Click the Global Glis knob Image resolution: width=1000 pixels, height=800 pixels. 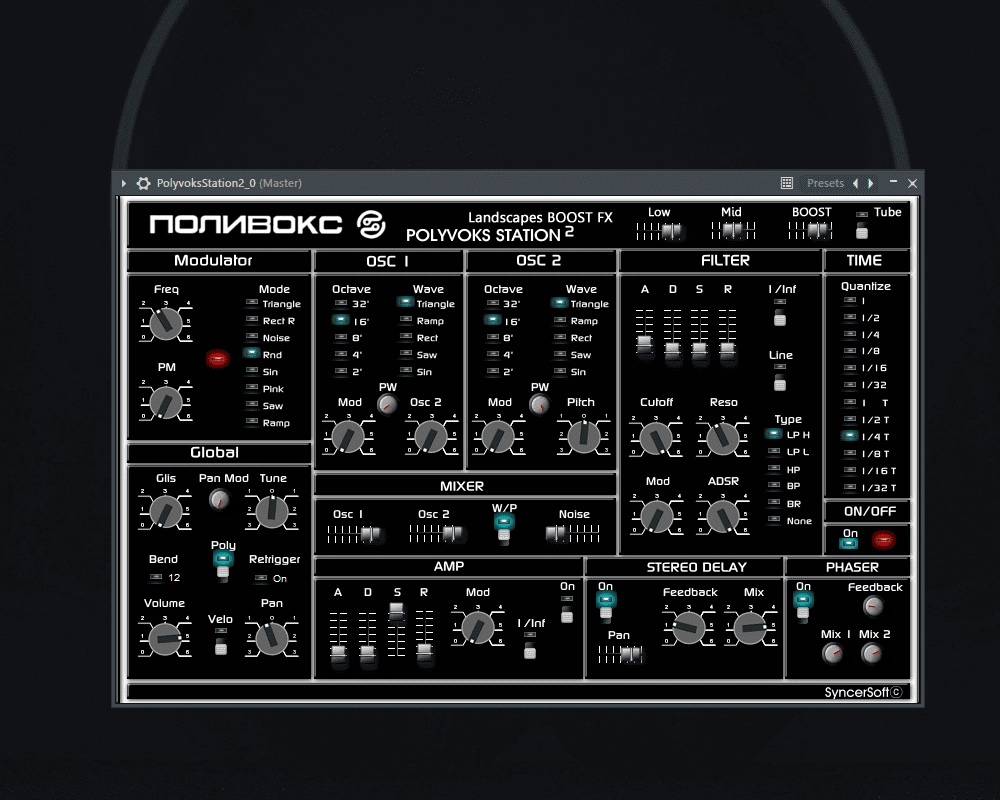point(165,511)
